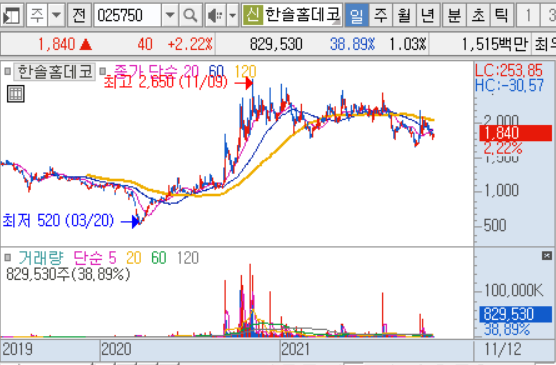Click the 20 moving average legend
The image size is (556, 365).
click(191, 71)
